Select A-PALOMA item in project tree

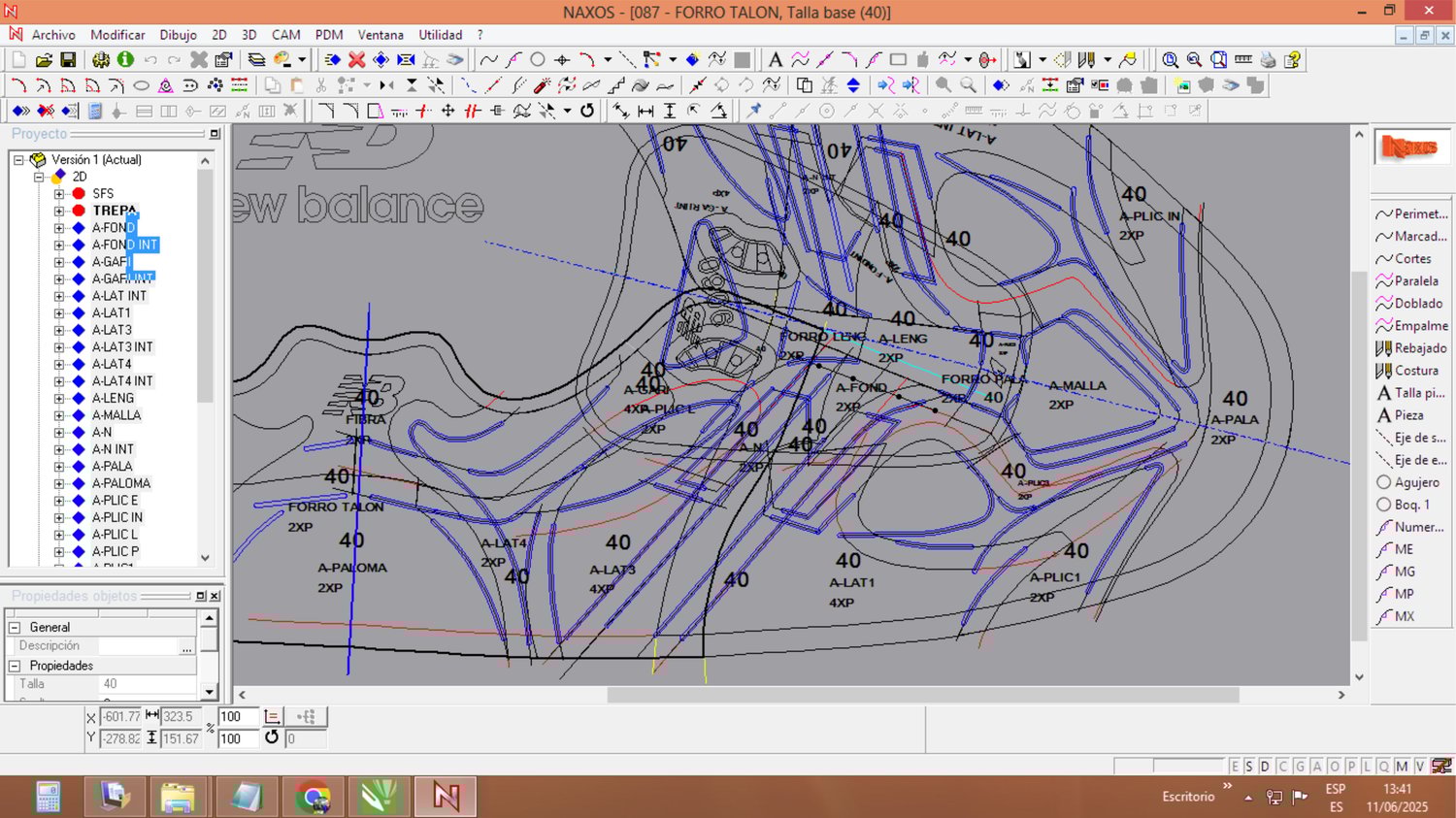coord(121,483)
